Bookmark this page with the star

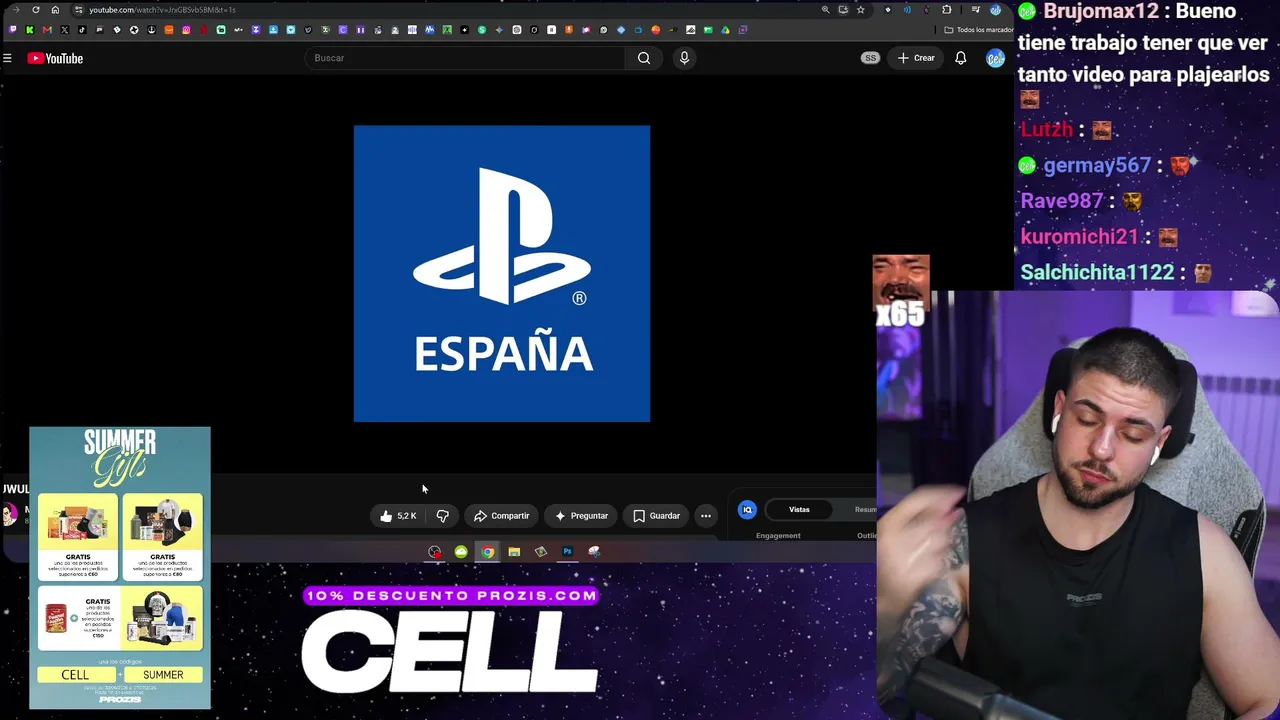(860, 10)
